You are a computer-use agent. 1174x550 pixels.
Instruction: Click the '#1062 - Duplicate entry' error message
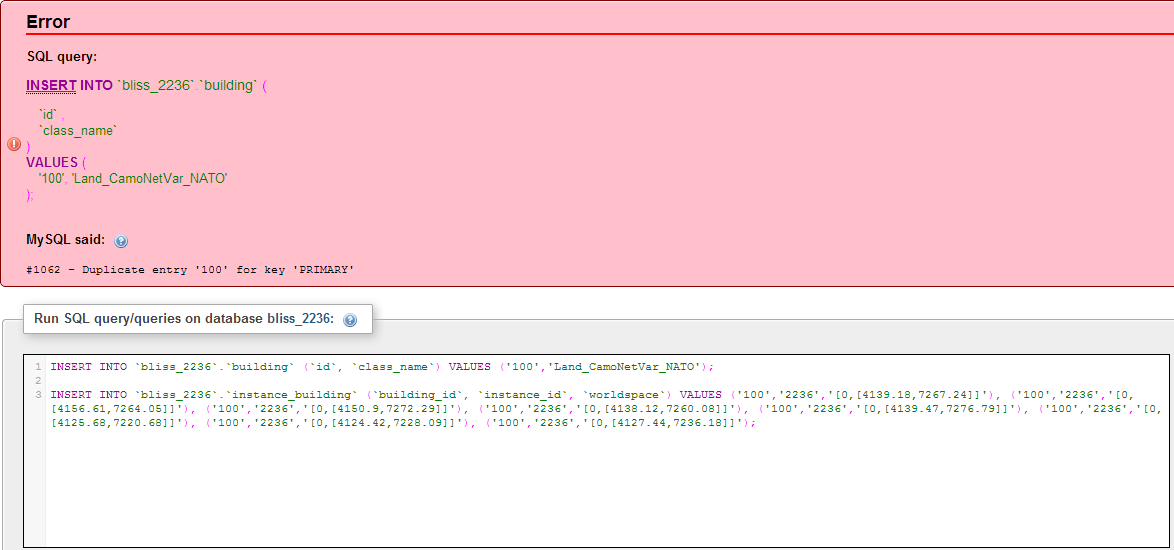(190, 269)
